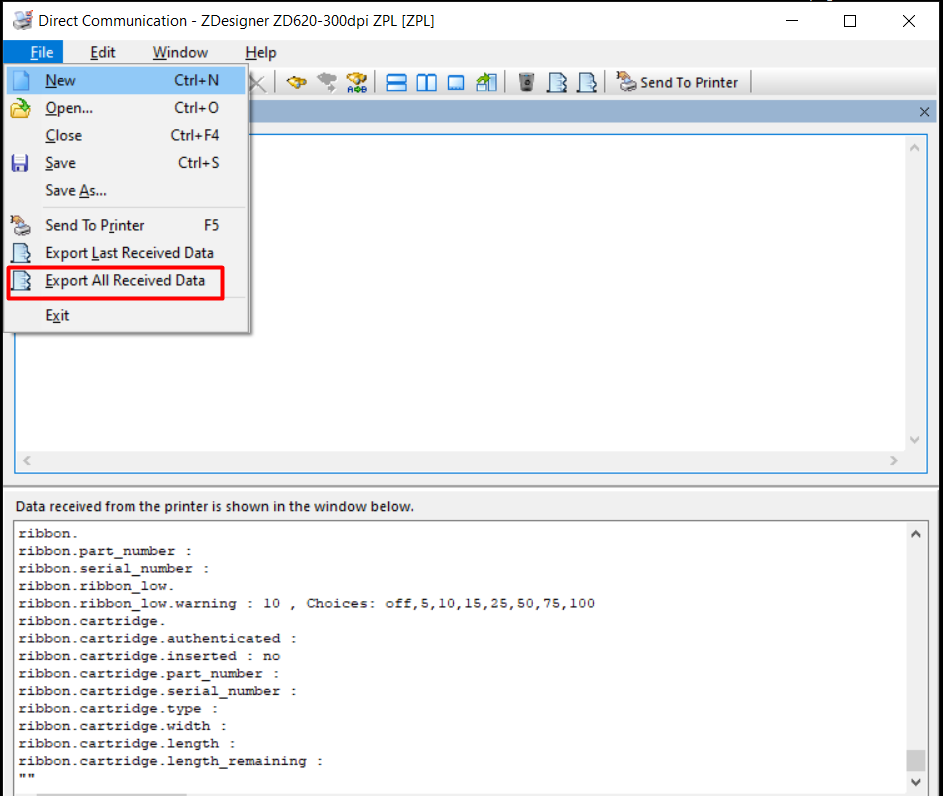Click the editor's vertical scrollbar down arrow
Viewport: 943px width, 796px height.
915,439
